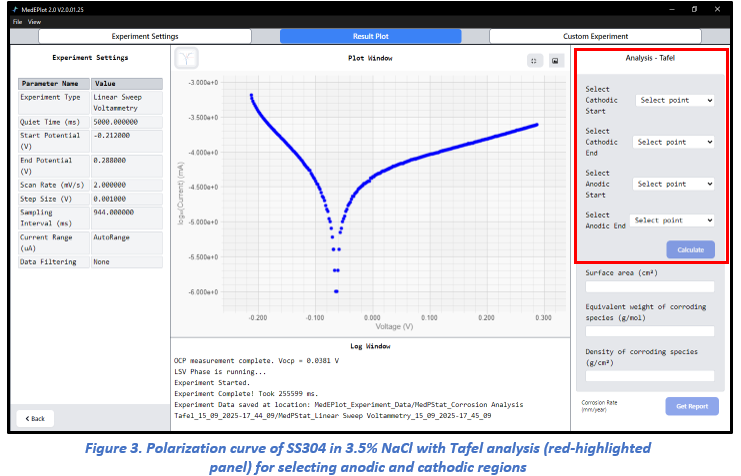Switch to the Experiment Settings tab
Viewport: 741px width, 476px height.
(144, 36)
